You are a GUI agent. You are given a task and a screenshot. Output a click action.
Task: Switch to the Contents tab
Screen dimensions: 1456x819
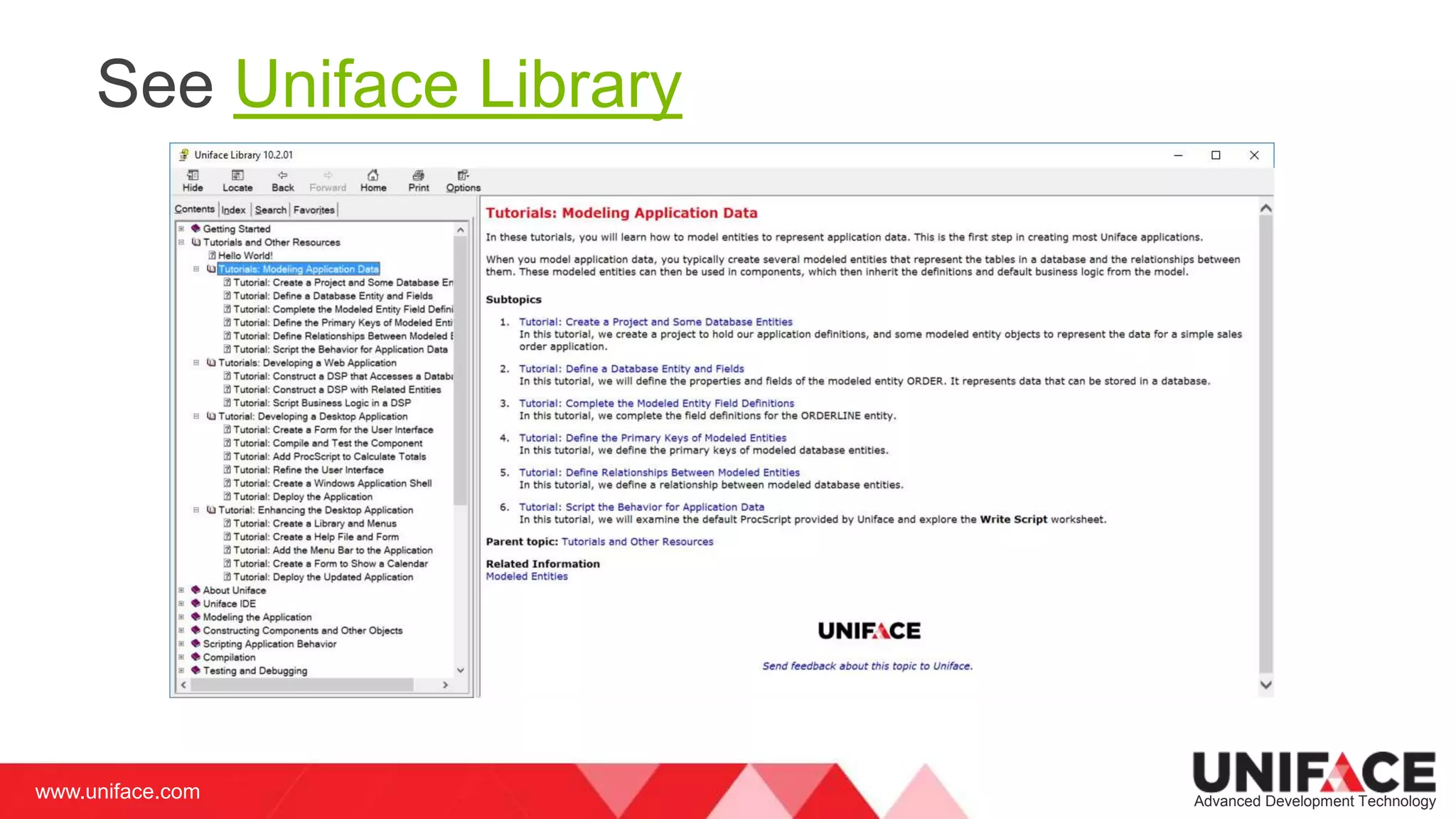(195, 209)
